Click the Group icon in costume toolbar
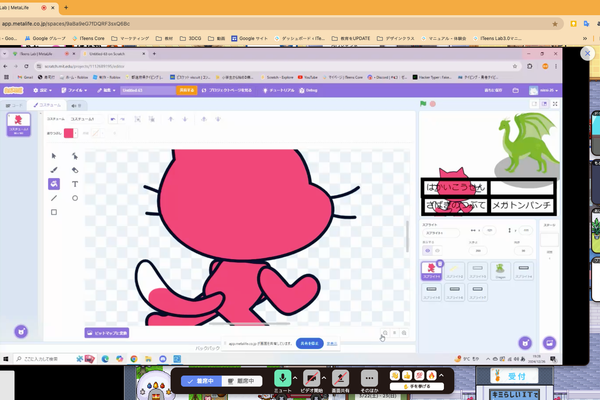This screenshot has height=400, width=600. coord(138,119)
